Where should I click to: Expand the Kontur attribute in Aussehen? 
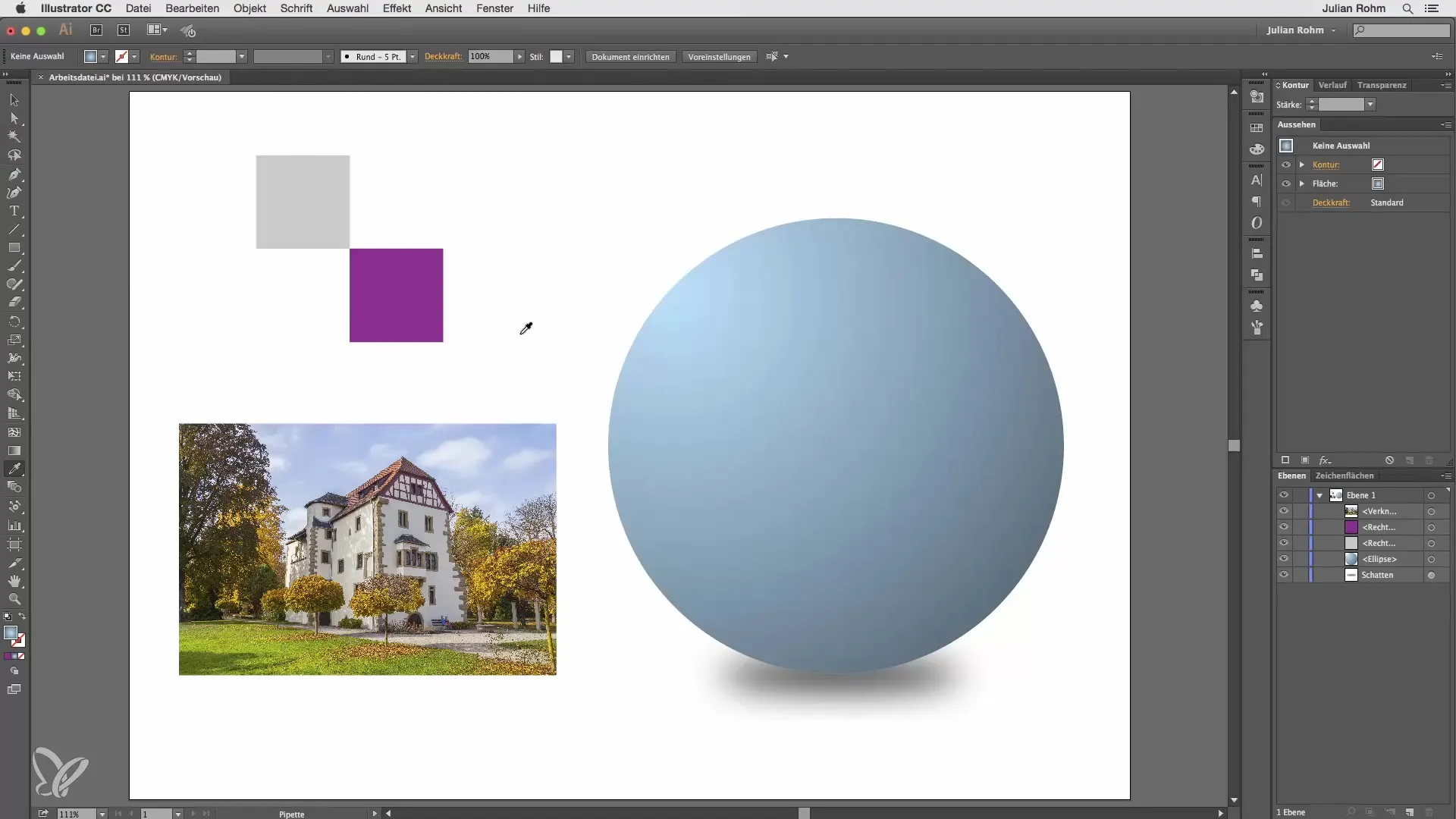click(1302, 165)
